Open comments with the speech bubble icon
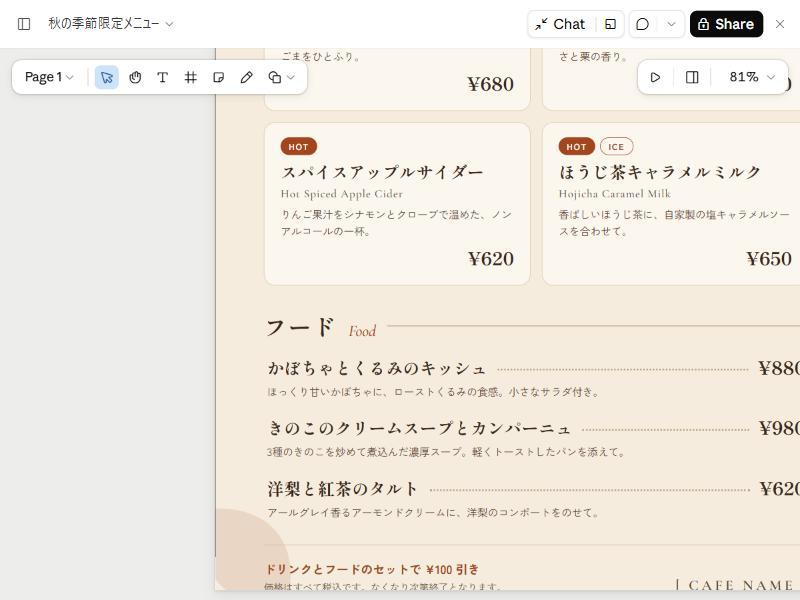 (643, 24)
